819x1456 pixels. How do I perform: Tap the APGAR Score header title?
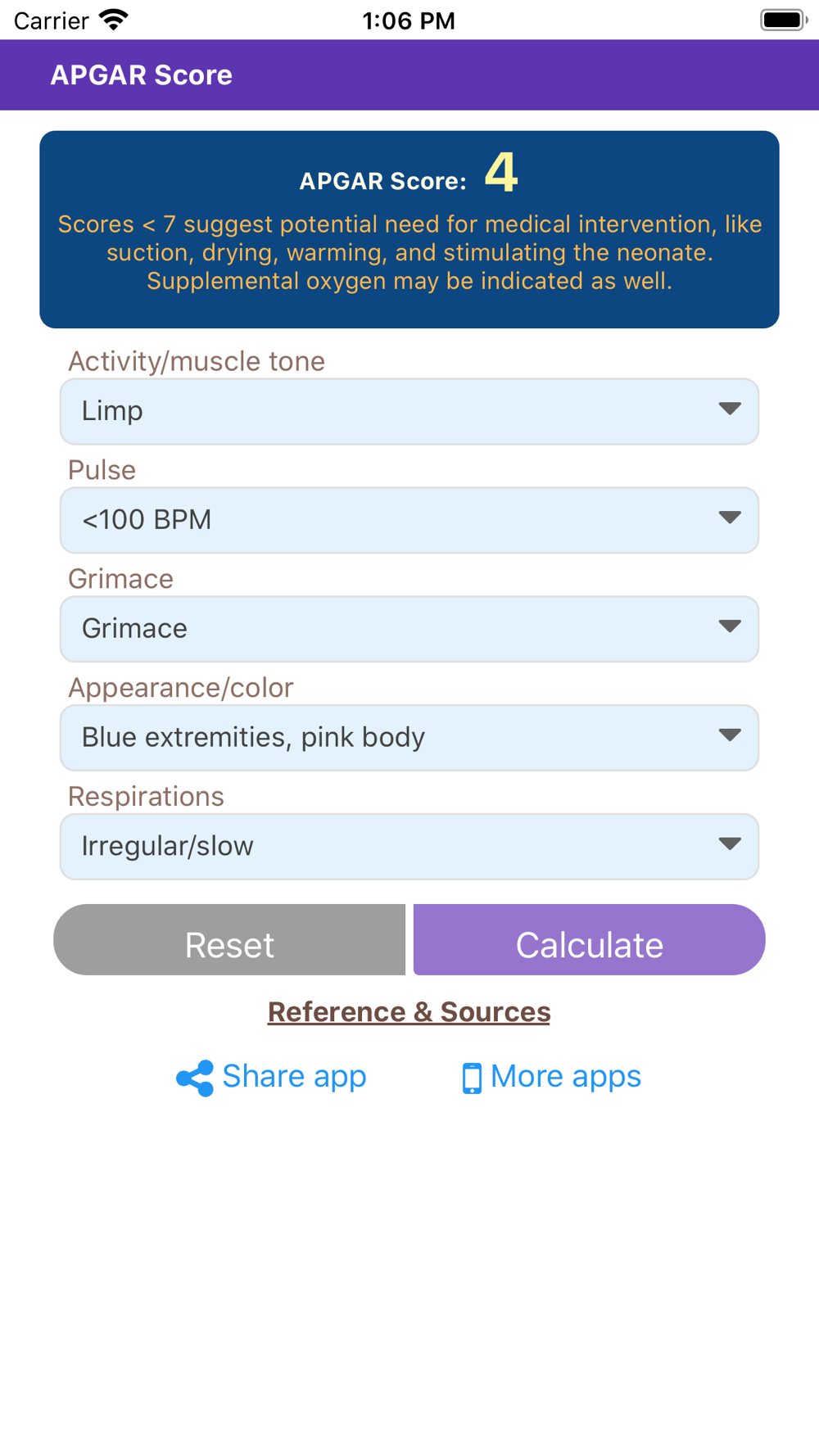[141, 75]
